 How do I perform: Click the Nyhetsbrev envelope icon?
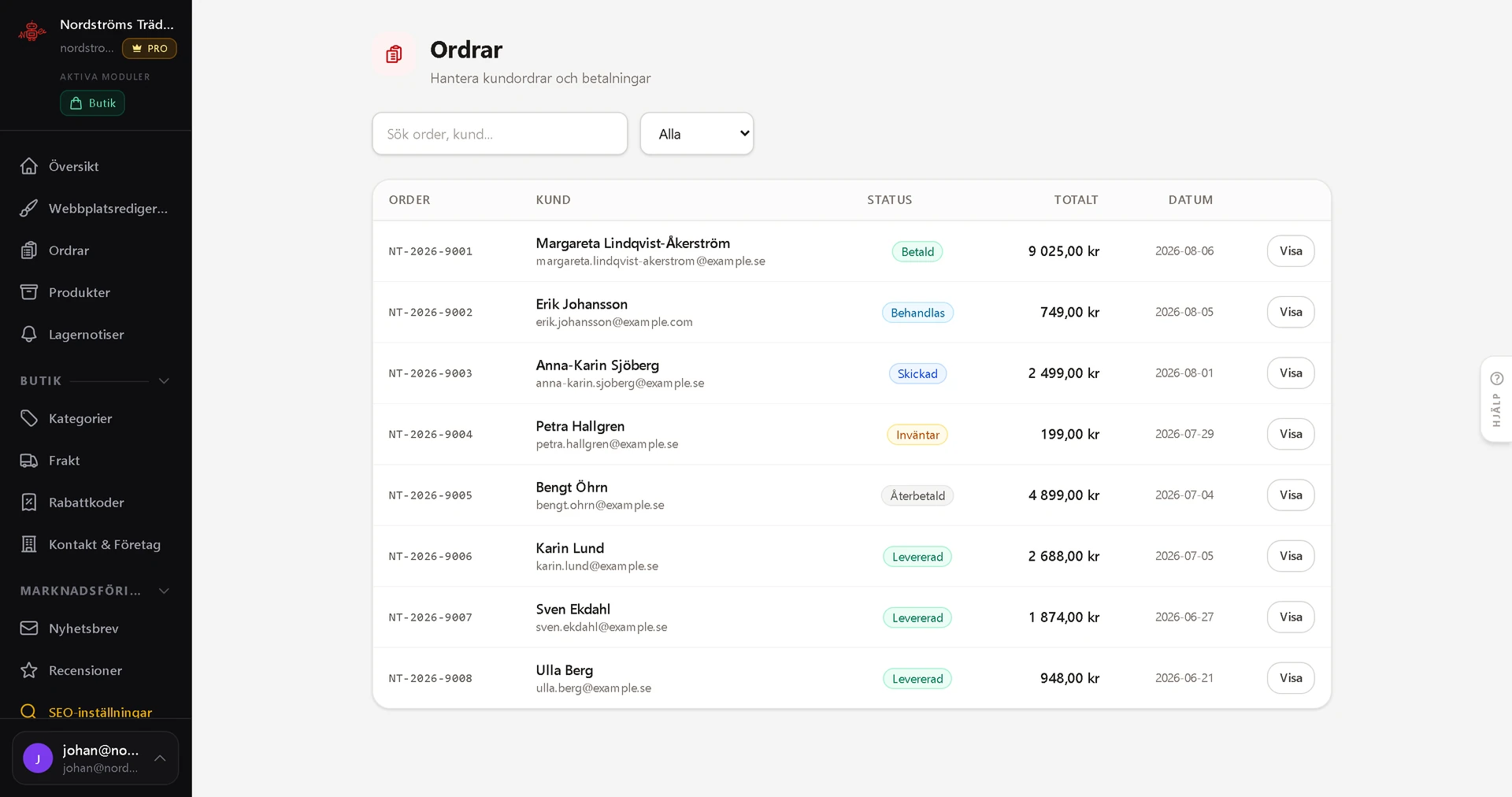29,628
